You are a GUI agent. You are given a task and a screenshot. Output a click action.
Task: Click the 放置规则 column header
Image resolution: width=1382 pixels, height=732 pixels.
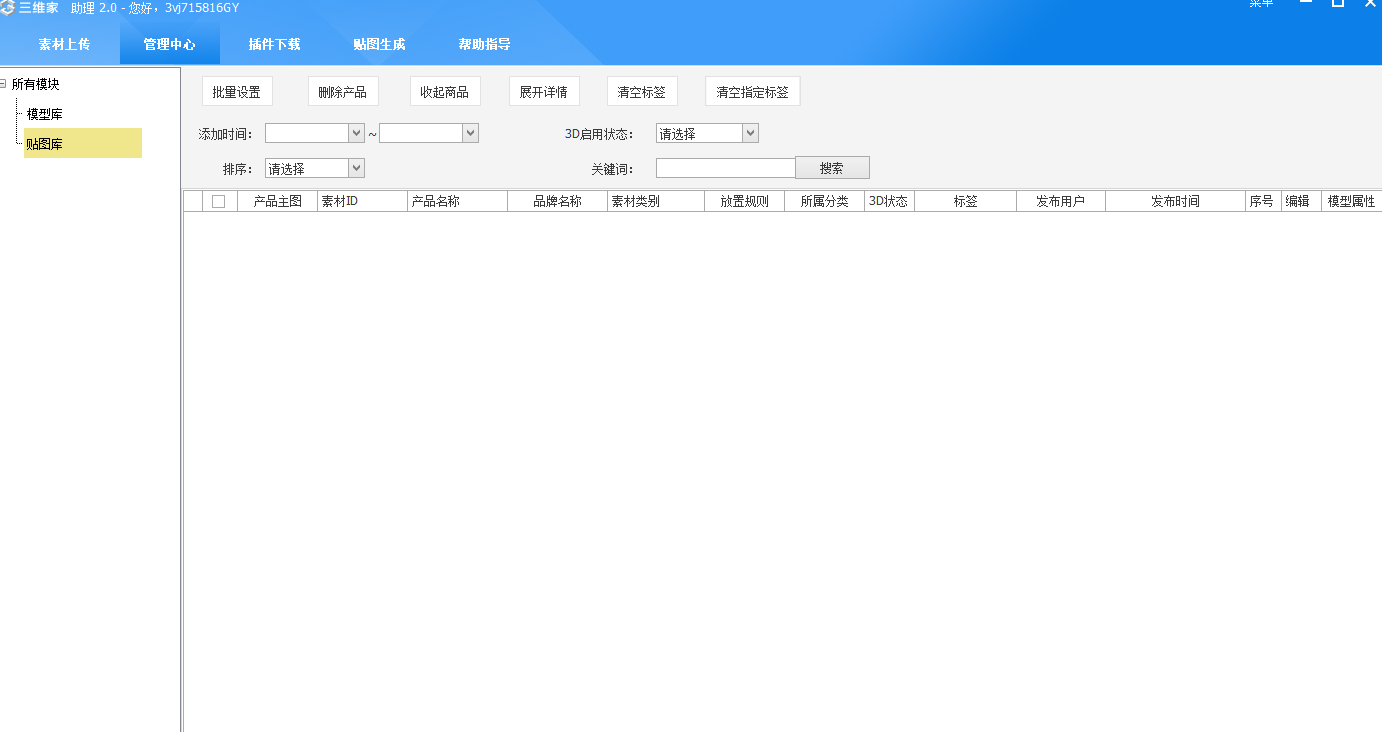click(745, 201)
